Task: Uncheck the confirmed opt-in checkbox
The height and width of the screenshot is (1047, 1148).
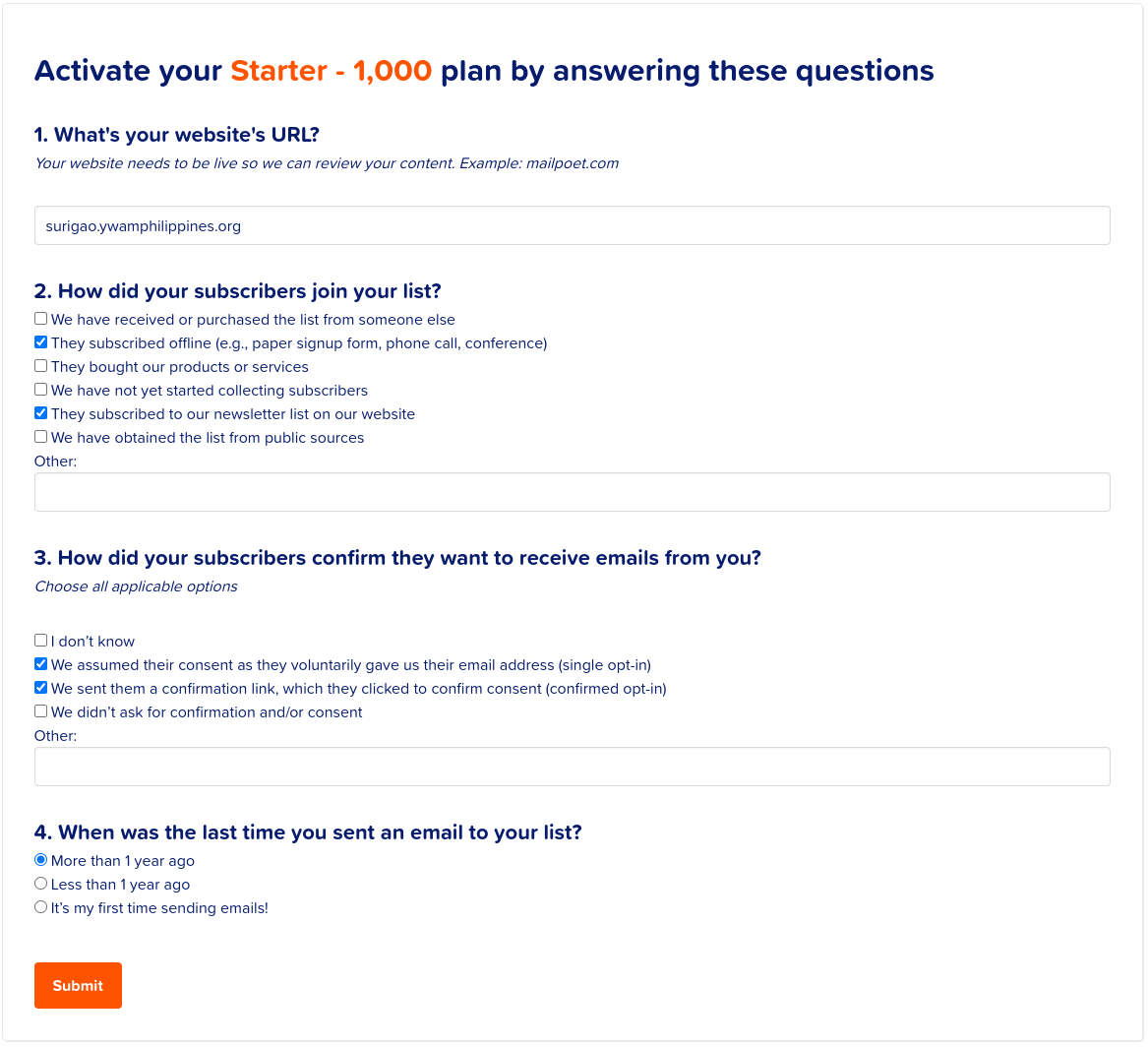Action: tap(41, 688)
